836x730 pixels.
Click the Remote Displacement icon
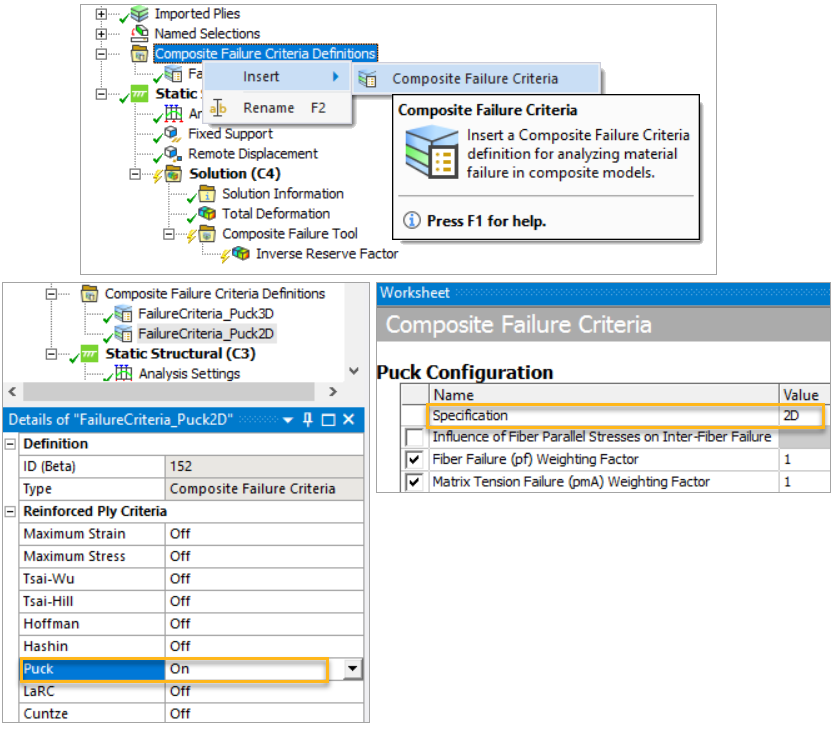(x=172, y=153)
